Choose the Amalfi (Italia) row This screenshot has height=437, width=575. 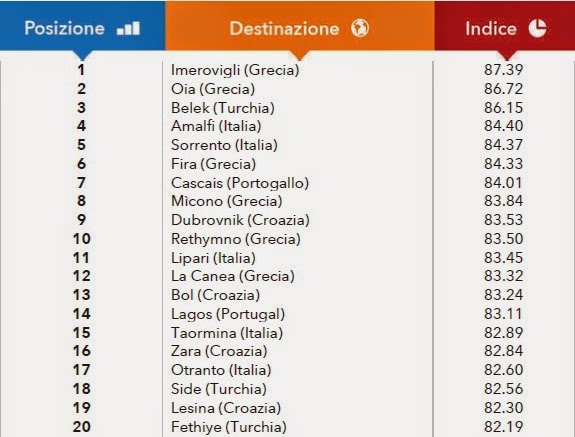pyautogui.click(x=288, y=126)
